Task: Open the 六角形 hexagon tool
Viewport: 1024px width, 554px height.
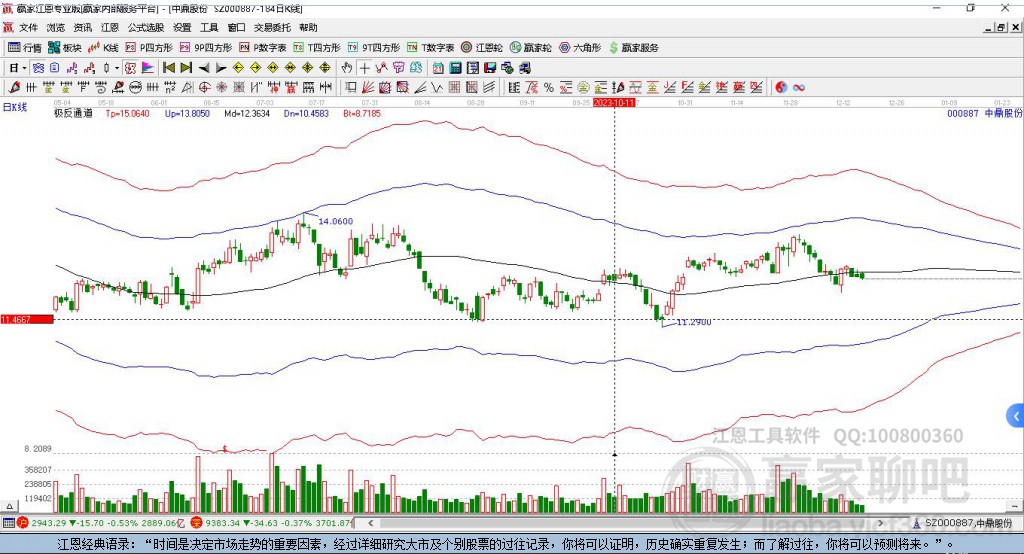Action: (x=580, y=48)
